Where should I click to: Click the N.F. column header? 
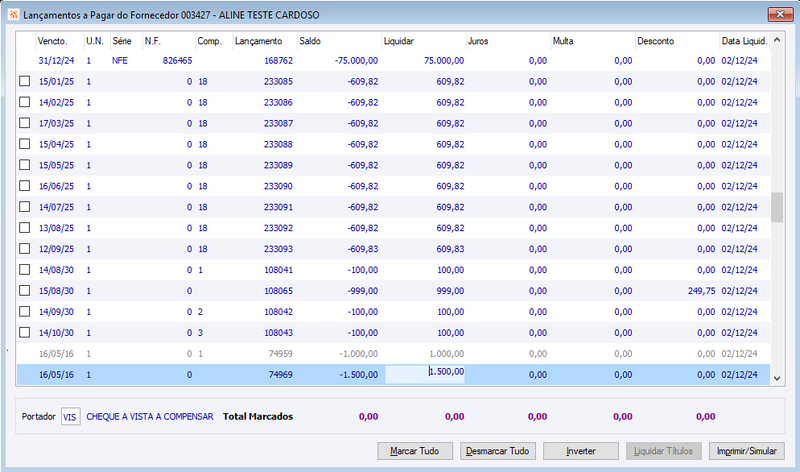pos(153,41)
